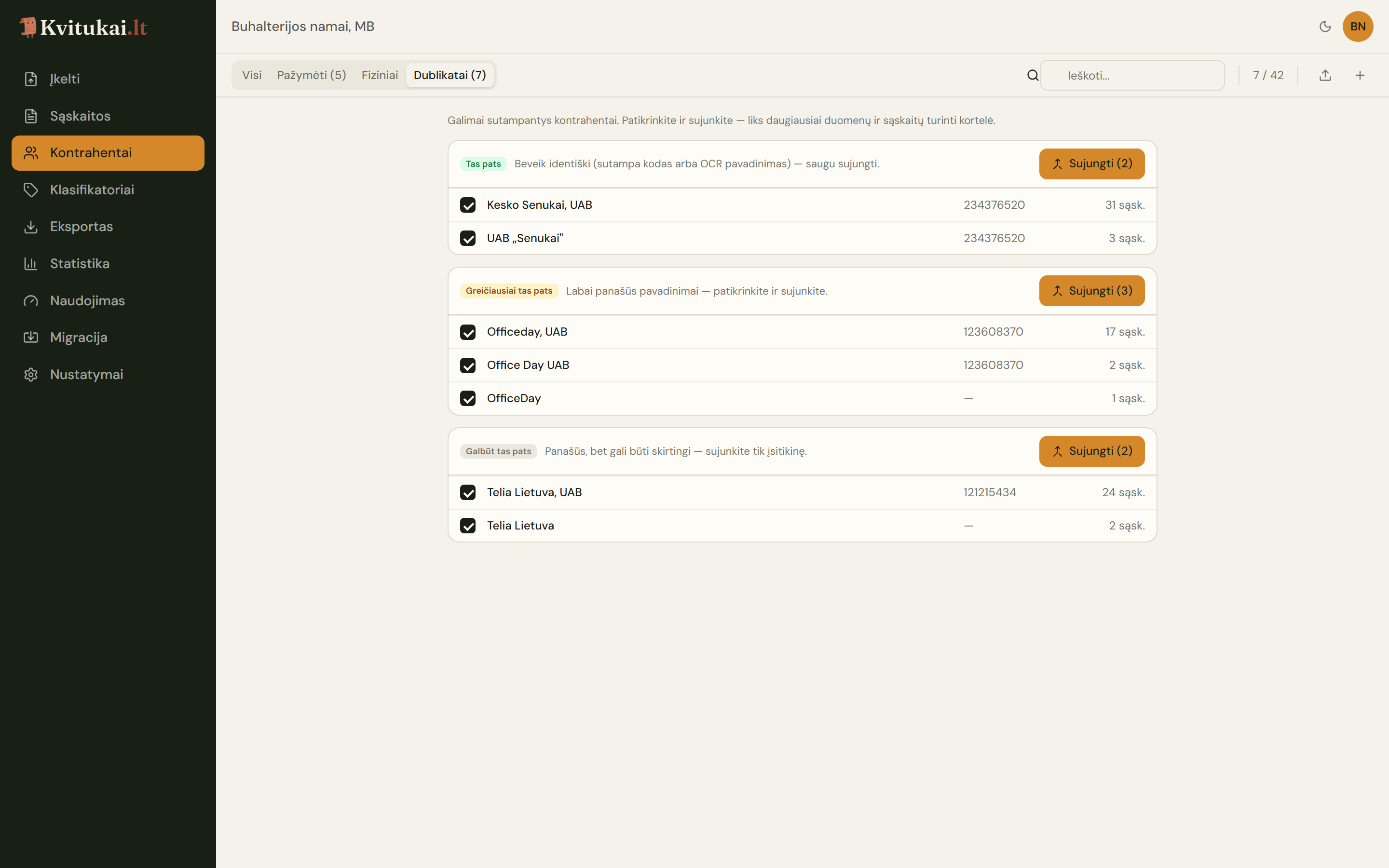
Task: Uncheck Officeday, UAB checkbox
Action: (x=468, y=332)
